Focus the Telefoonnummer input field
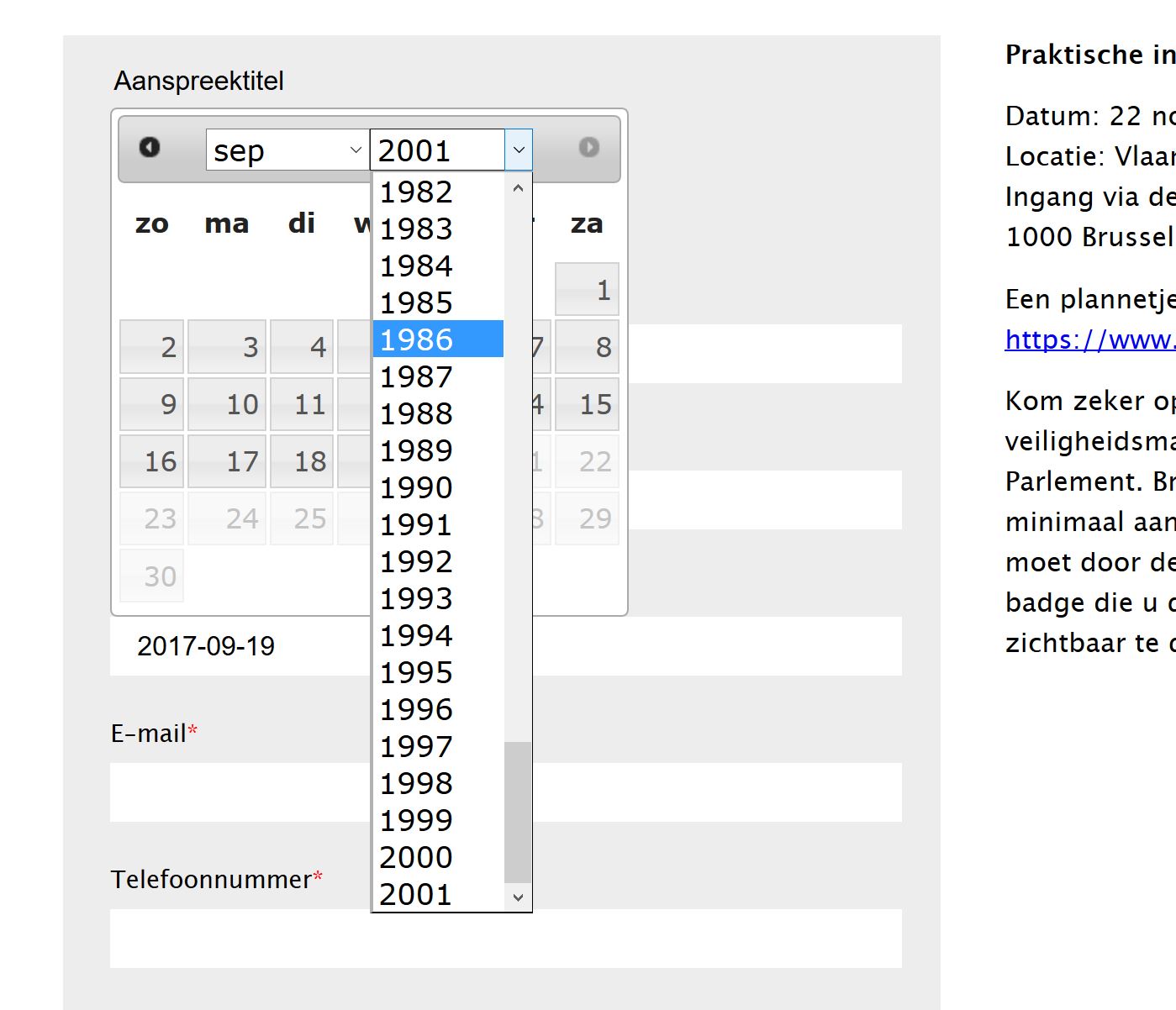The image size is (1176, 1010). [506, 939]
